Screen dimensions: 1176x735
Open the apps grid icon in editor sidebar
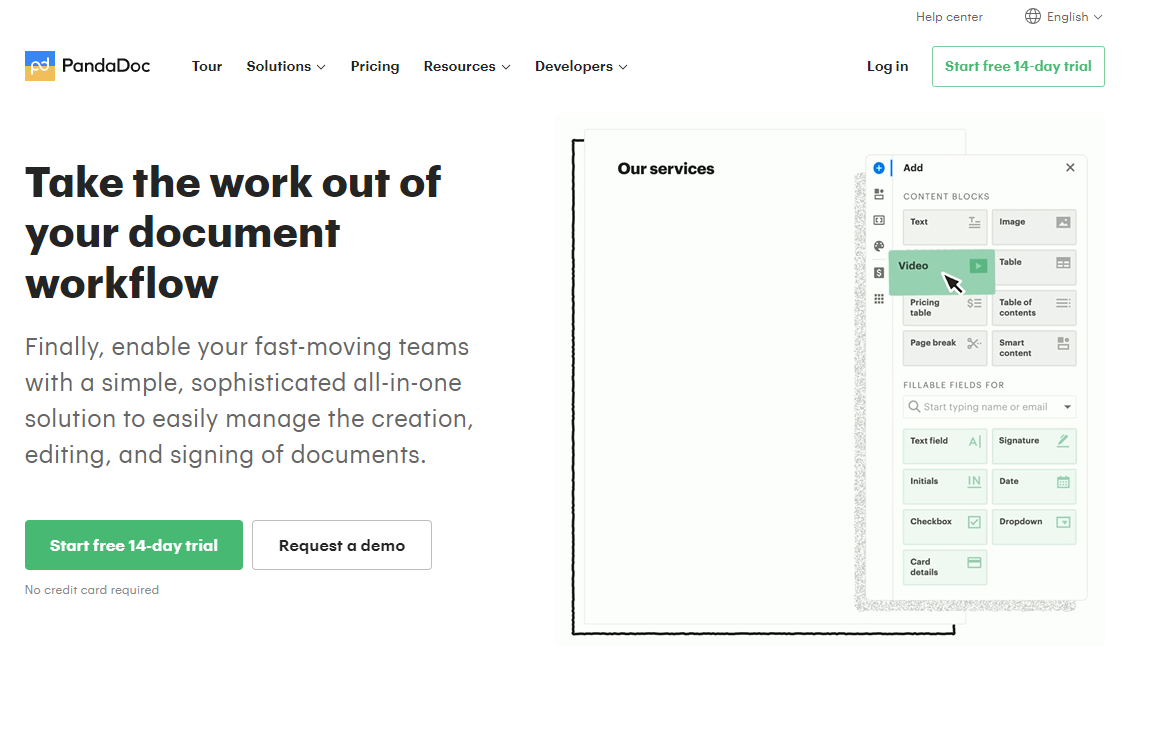coord(879,298)
